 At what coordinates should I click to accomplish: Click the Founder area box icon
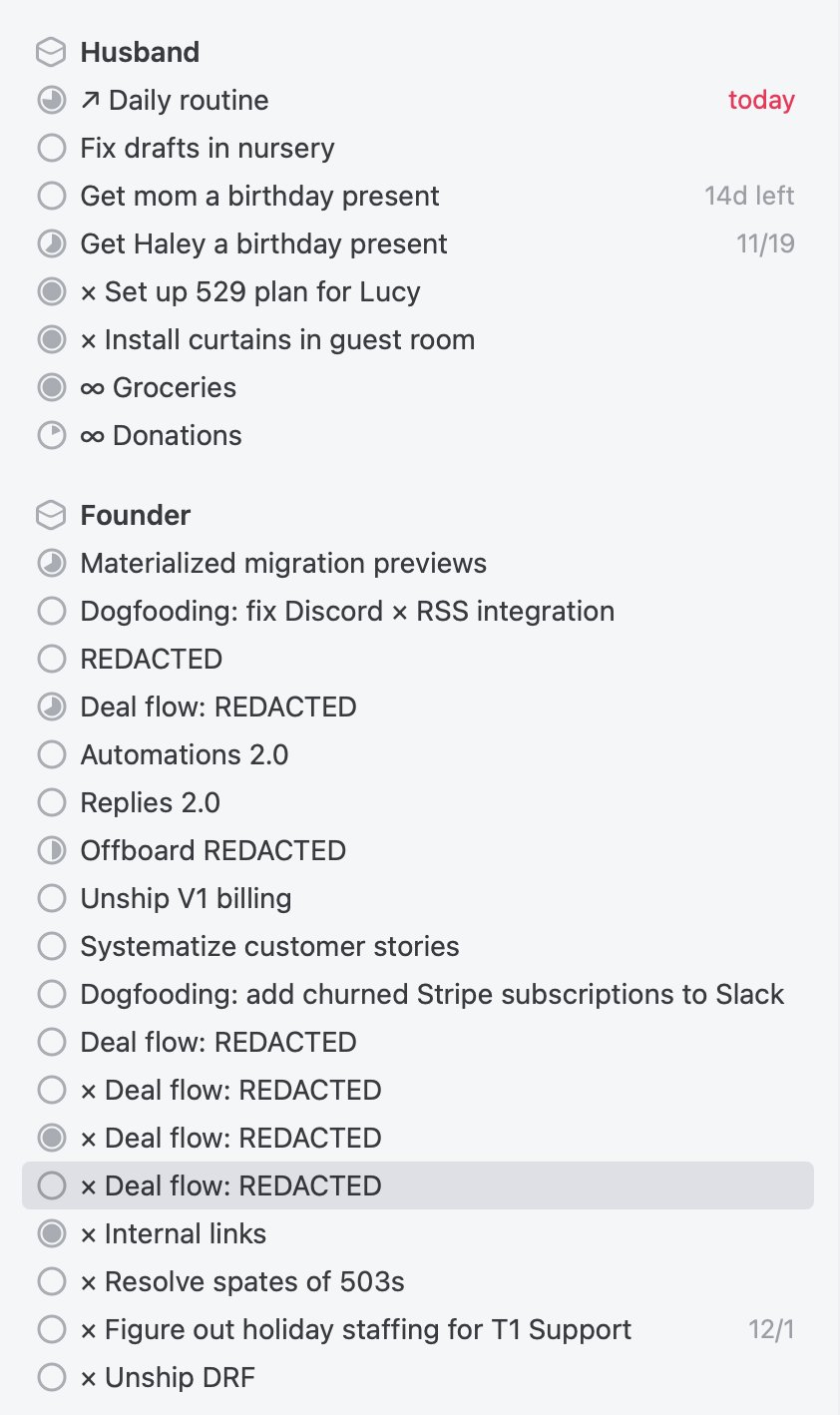coord(51,515)
